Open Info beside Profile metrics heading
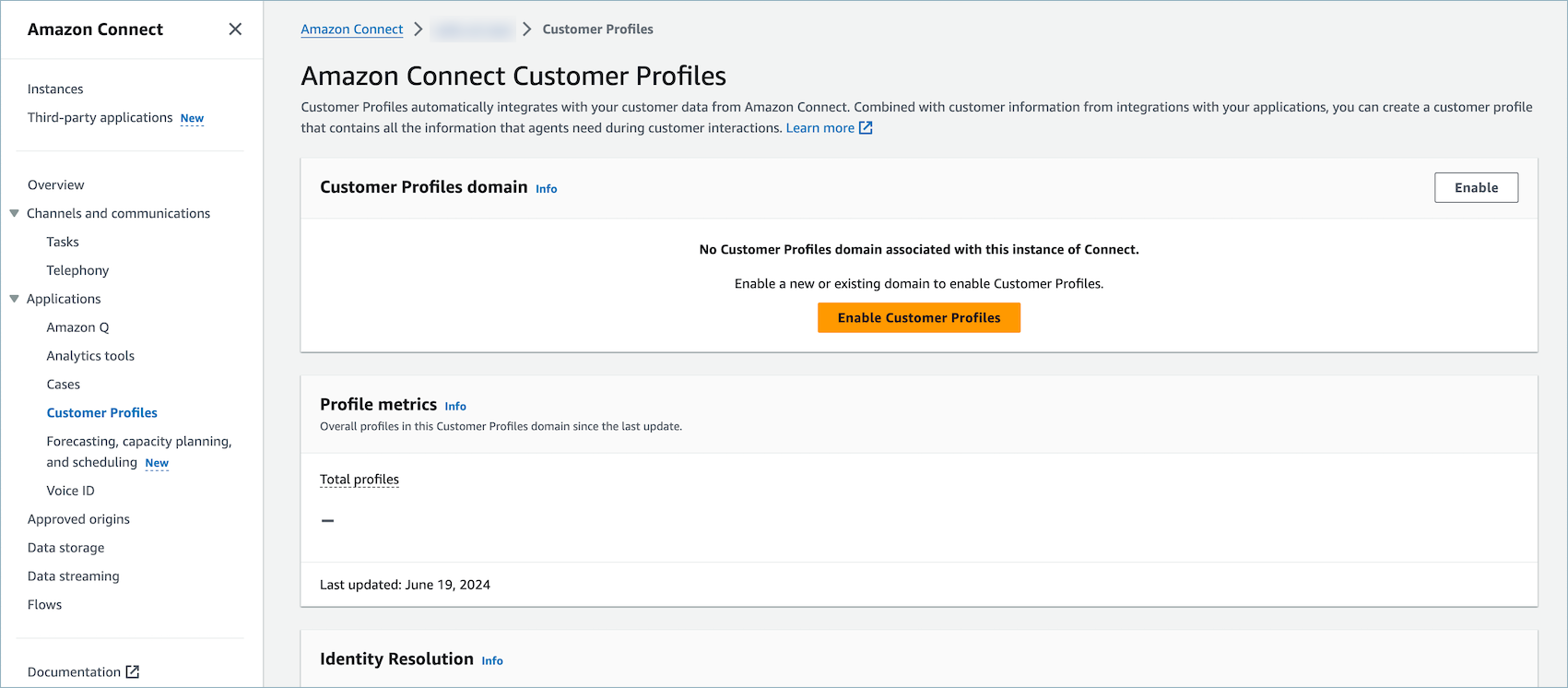The height and width of the screenshot is (688, 1568). click(x=455, y=407)
